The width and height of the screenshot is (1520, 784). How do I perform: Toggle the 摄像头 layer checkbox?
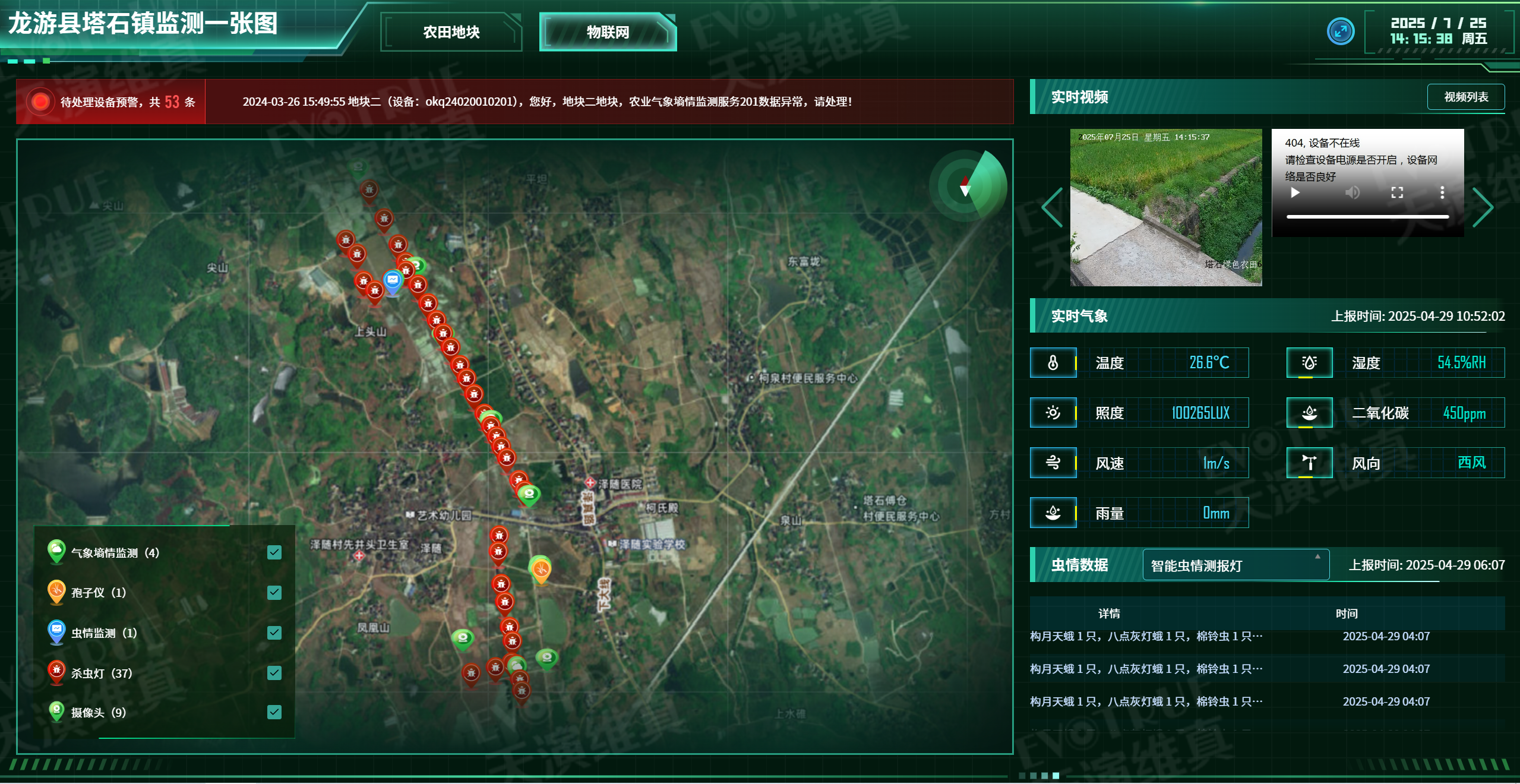click(x=274, y=712)
